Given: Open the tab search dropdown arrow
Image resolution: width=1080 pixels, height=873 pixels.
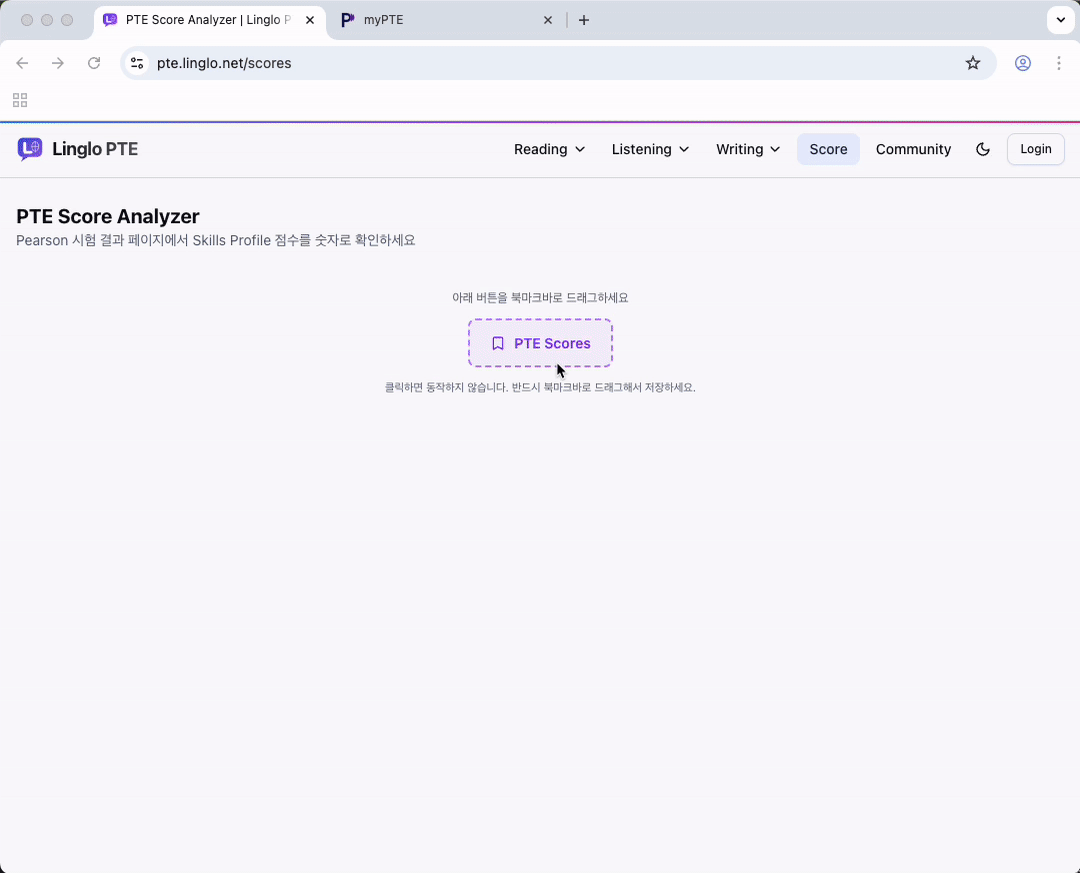Looking at the screenshot, I should (x=1061, y=20).
